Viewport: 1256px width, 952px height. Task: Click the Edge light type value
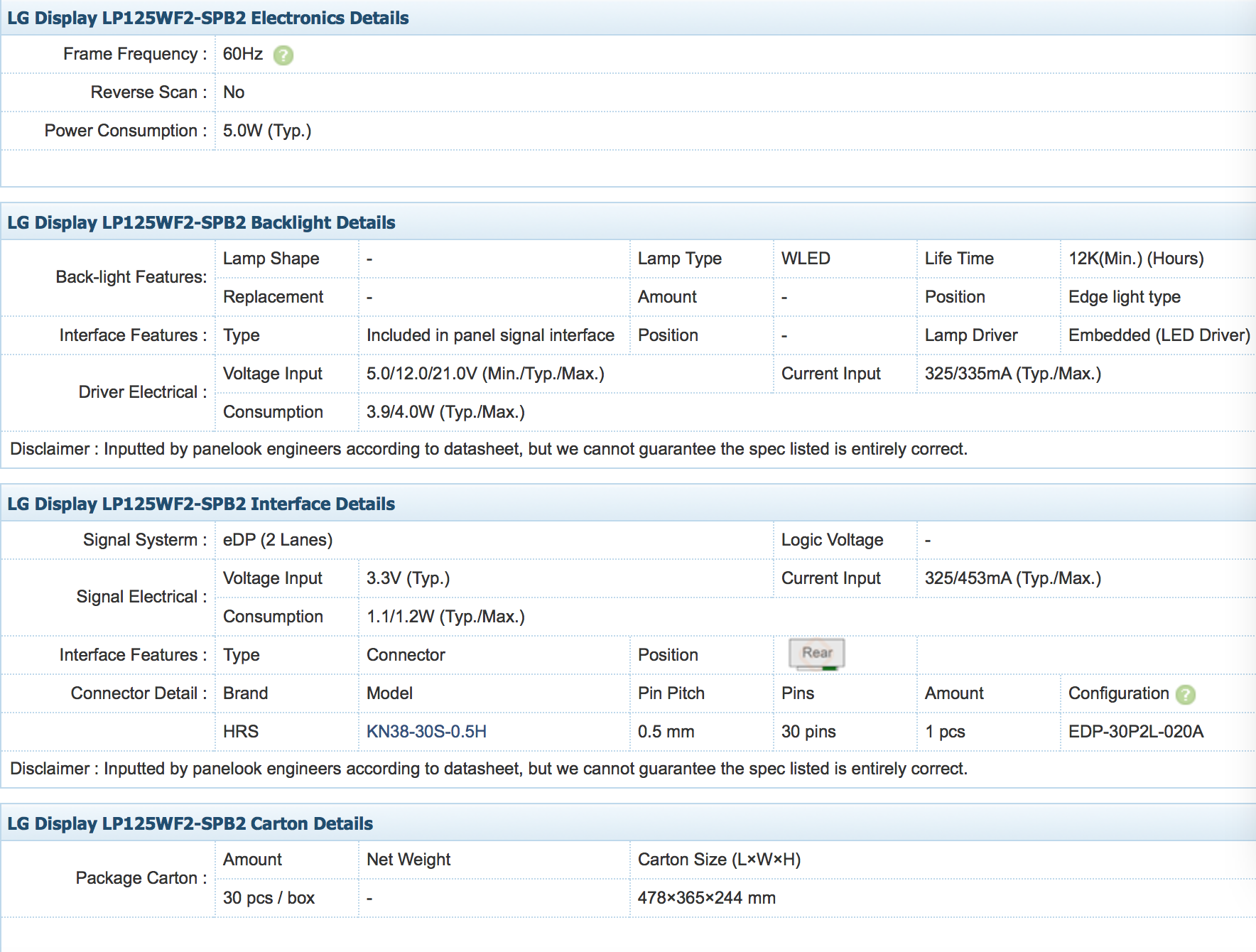point(1125,297)
